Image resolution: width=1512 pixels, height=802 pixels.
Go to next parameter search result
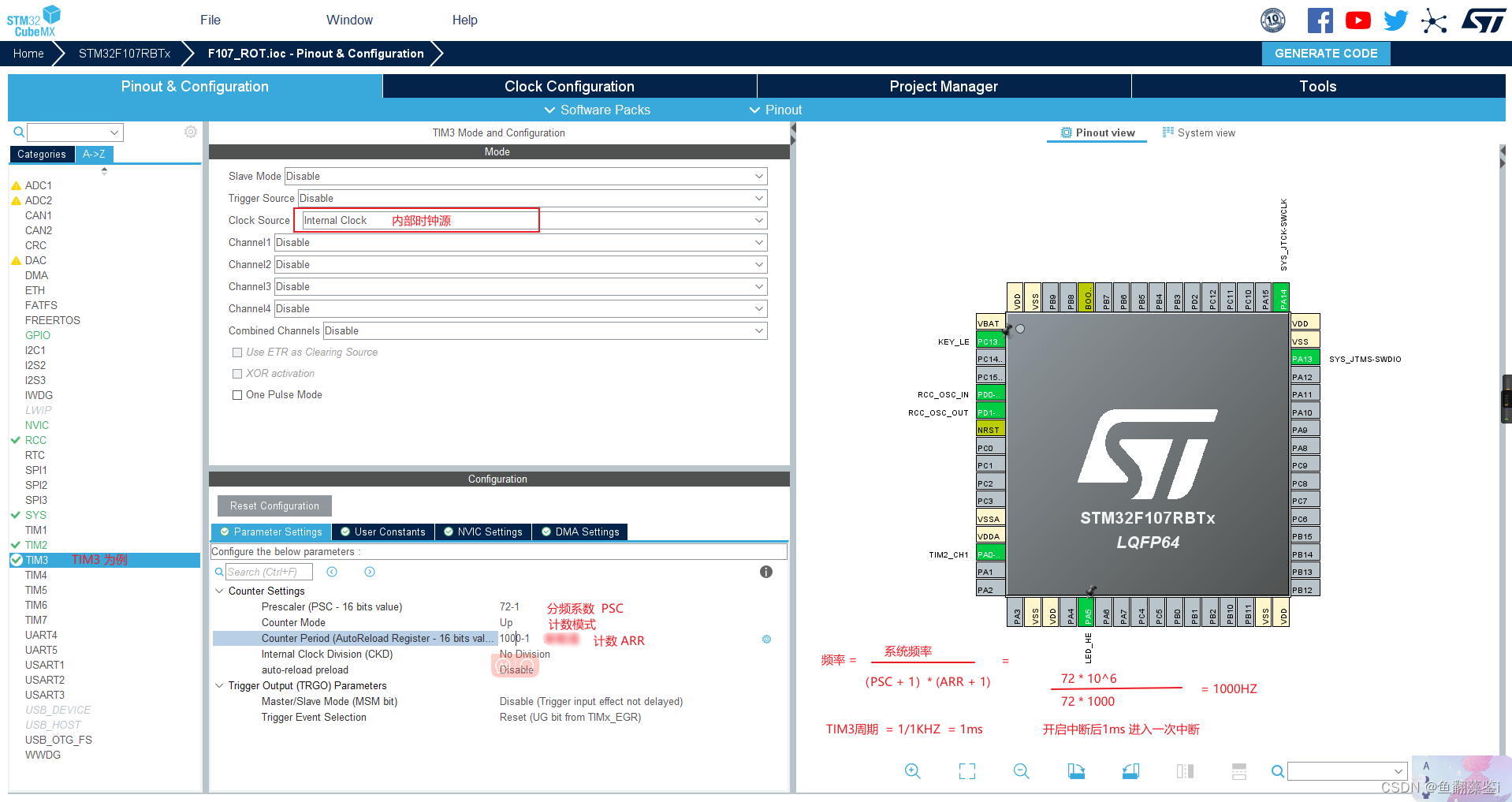coord(370,572)
